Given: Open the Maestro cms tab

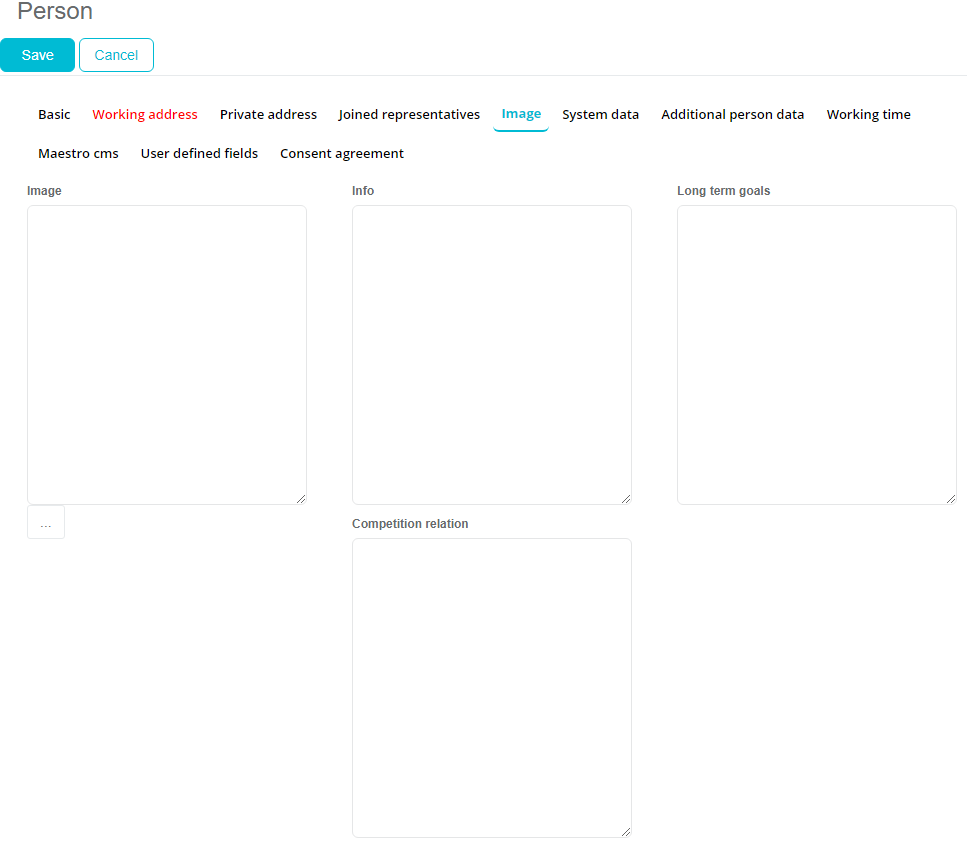Looking at the screenshot, I should pyautogui.click(x=78, y=154).
